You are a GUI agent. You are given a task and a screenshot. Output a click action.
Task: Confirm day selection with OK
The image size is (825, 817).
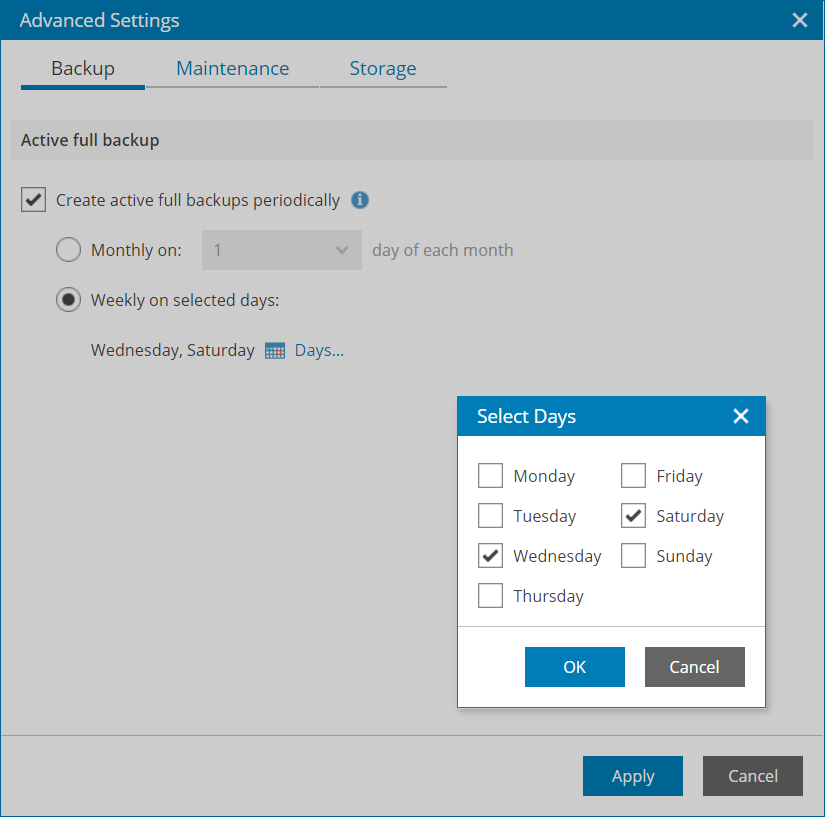click(574, 667)
